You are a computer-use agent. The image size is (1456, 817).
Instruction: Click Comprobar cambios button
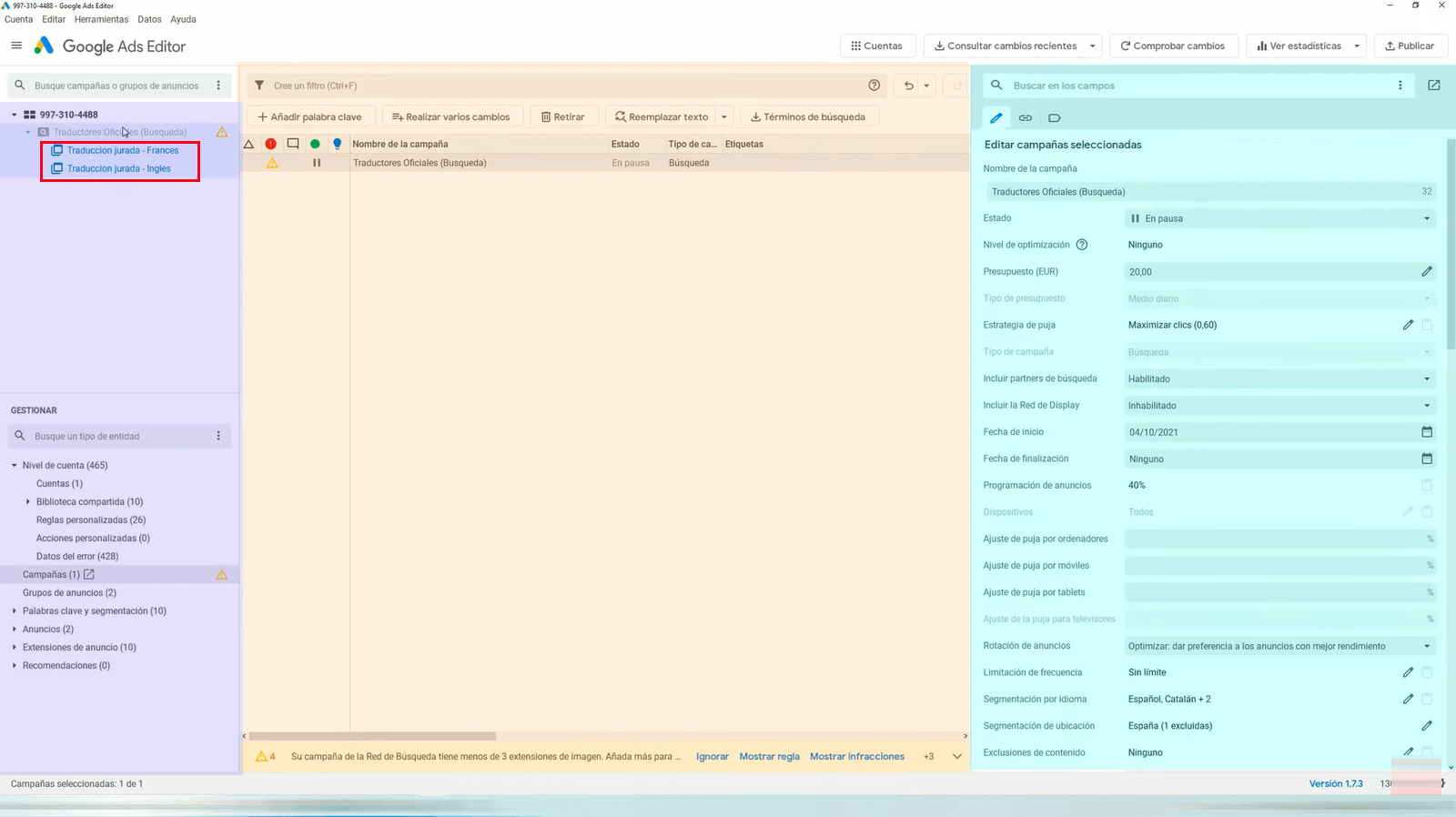1172,45
